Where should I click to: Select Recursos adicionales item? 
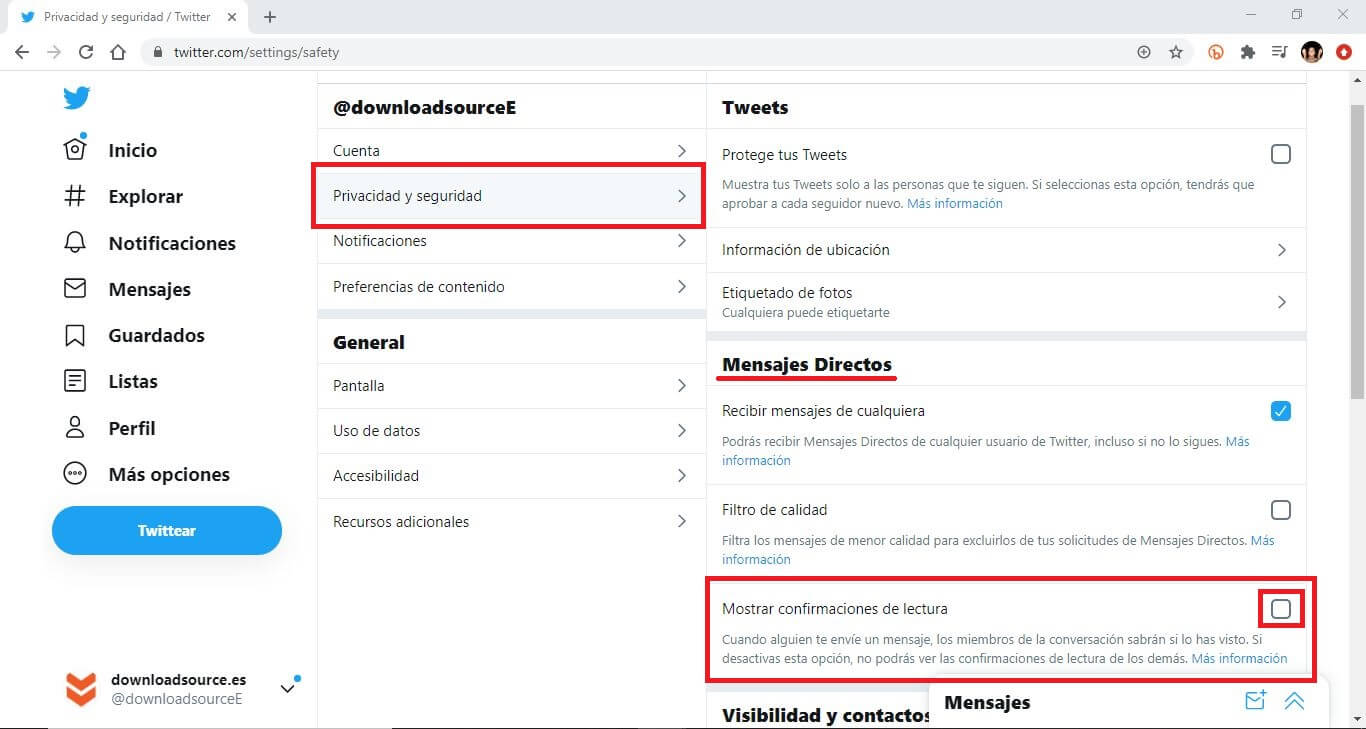[x=511, y=521]
